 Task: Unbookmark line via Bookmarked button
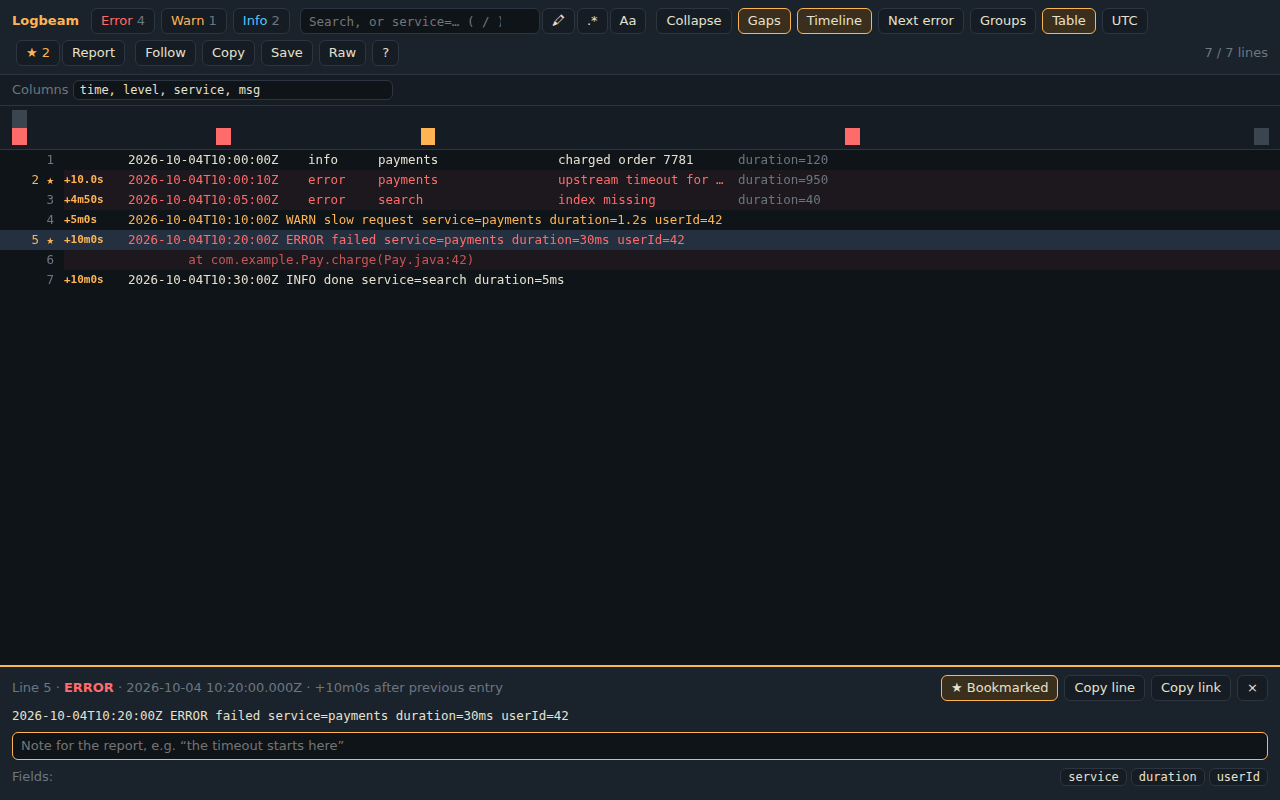coord(999,688)
